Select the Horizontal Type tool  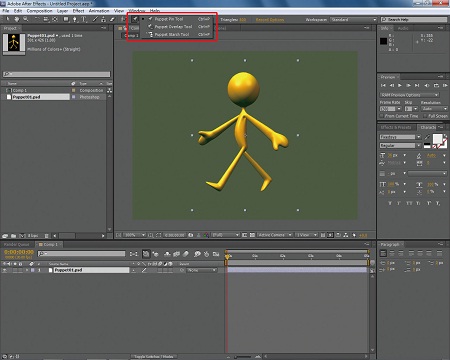(84, 20)
